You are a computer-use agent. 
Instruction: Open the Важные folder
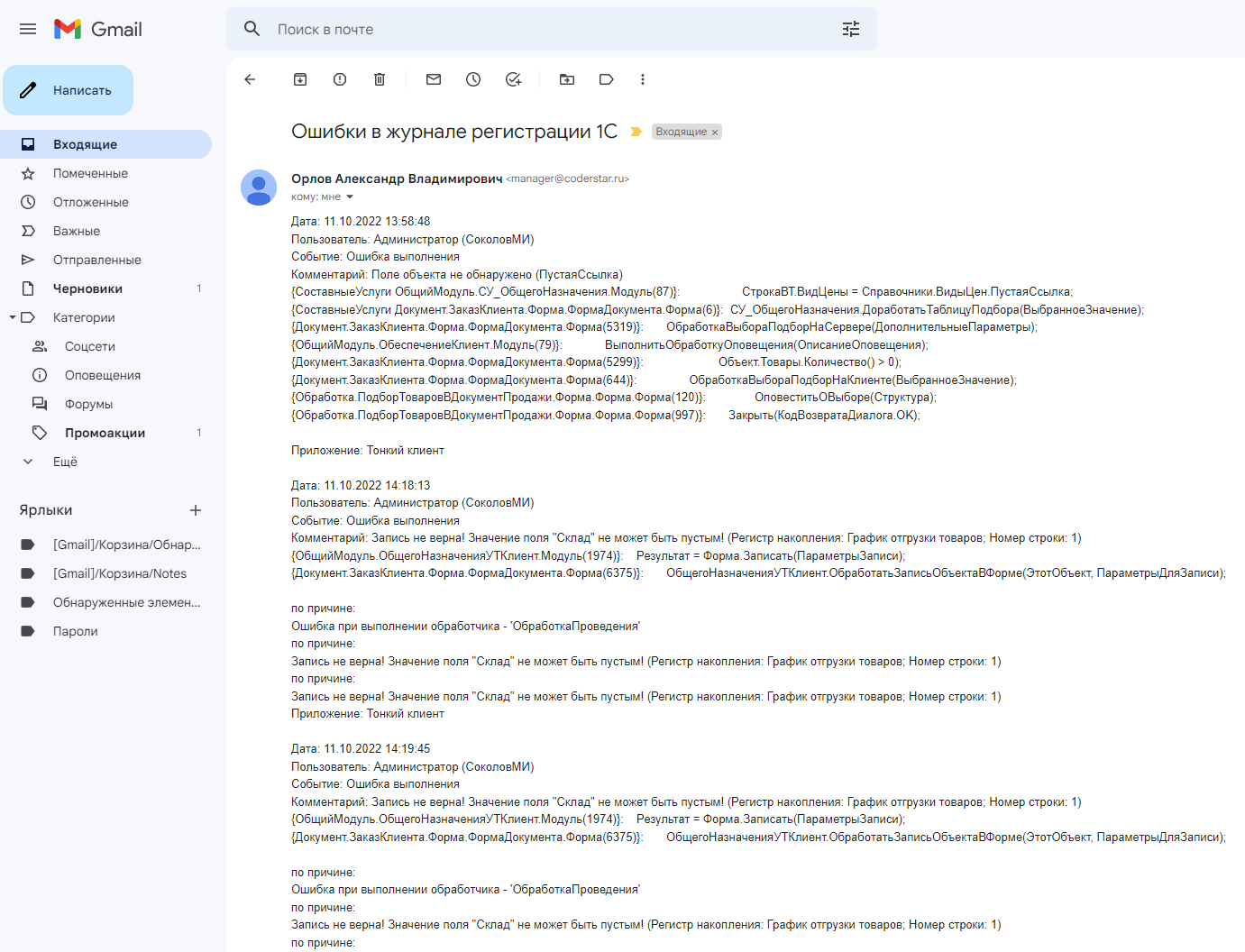click(x=105, y=231)
